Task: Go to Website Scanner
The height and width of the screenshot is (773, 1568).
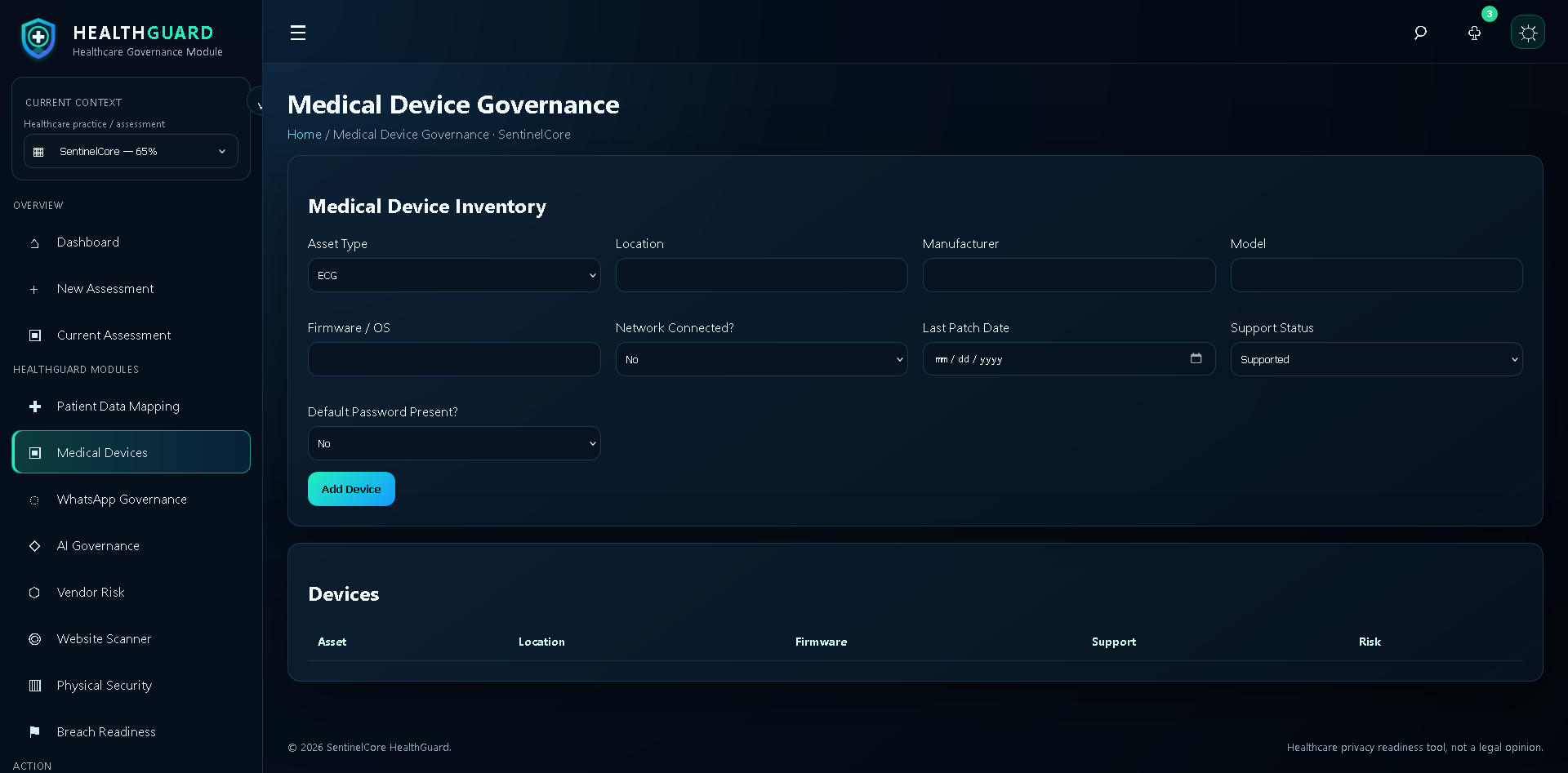Action: click(131, 639)
